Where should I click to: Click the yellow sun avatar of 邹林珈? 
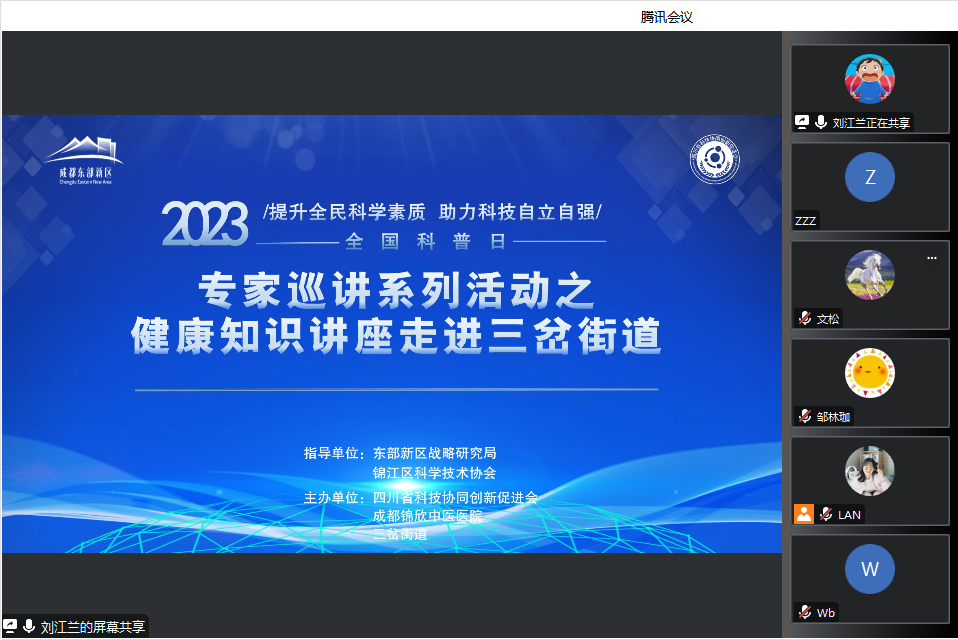point(869,373)
